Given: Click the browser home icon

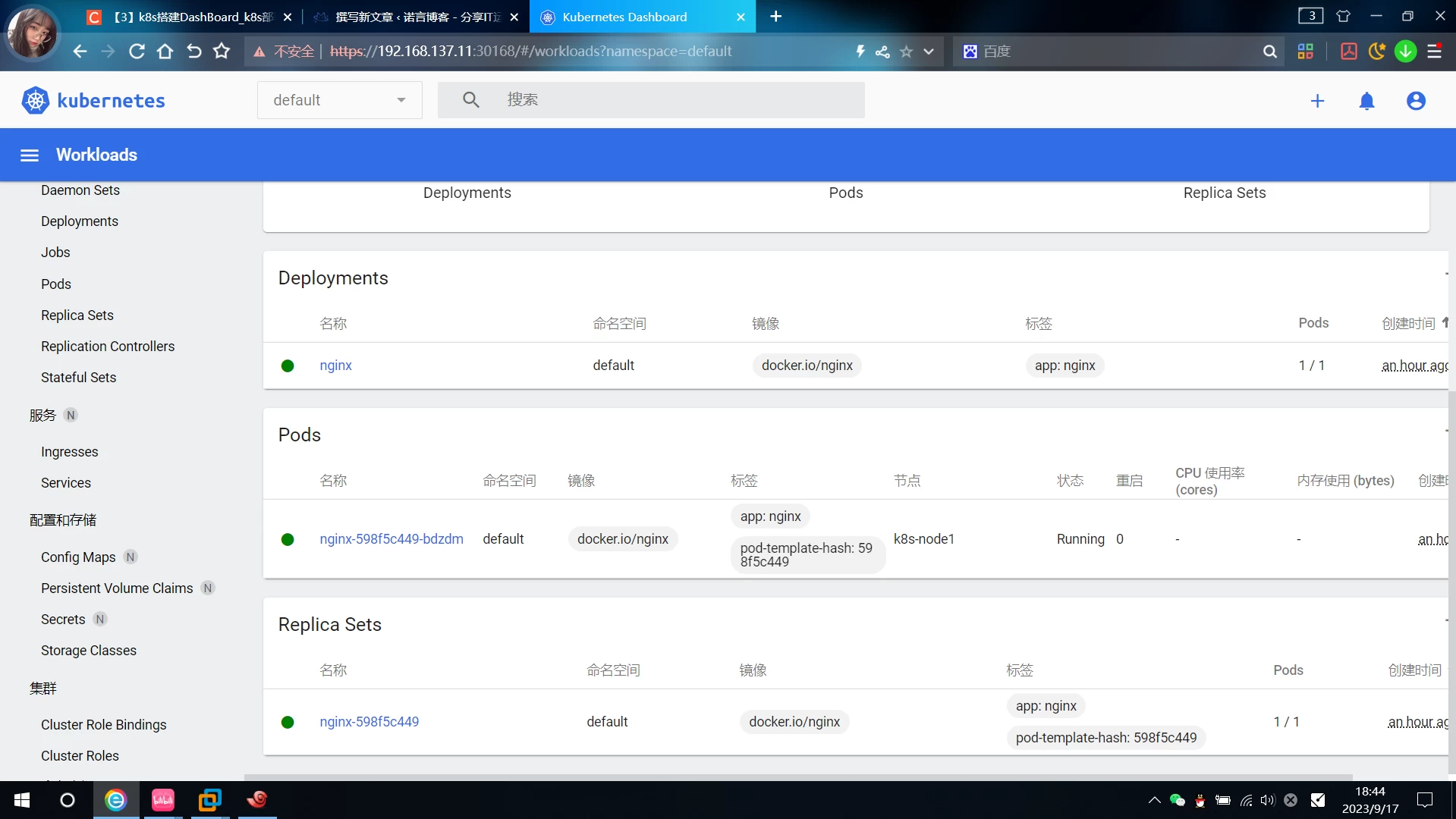Looking at the screenshot, I should (165, 52).
